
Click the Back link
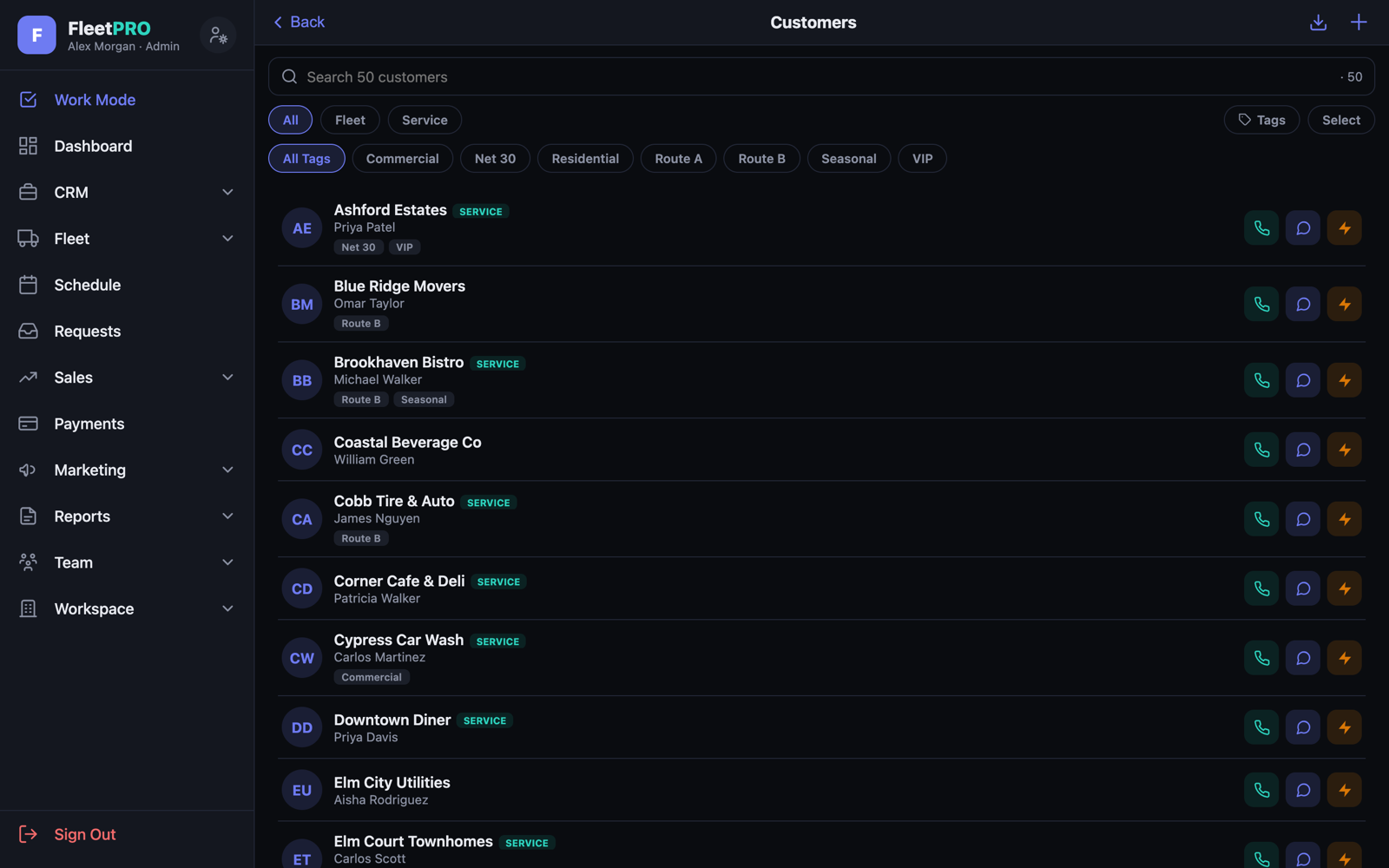[299, 23]
